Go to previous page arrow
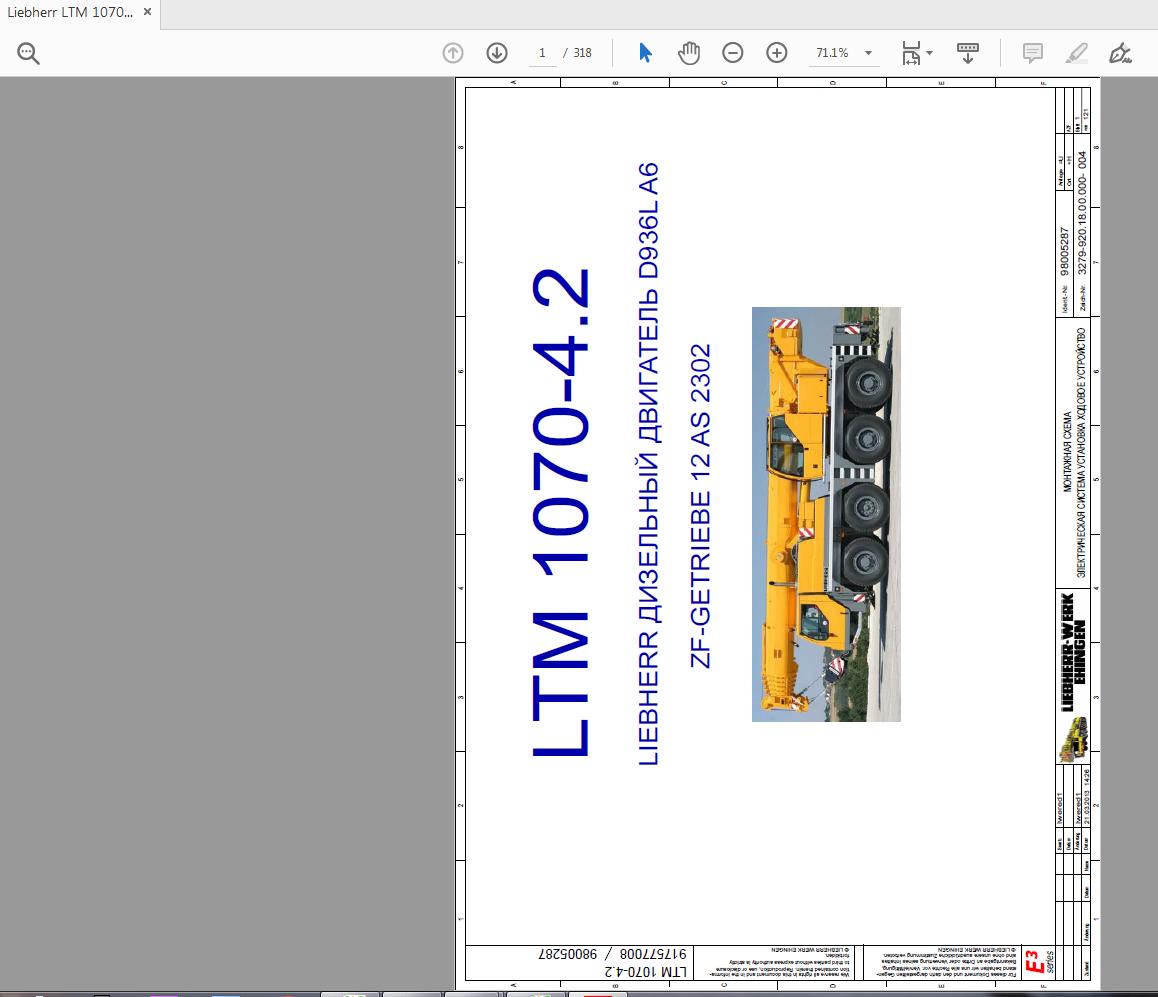This screenshot has height=997, width=1158. pos(453,53)
